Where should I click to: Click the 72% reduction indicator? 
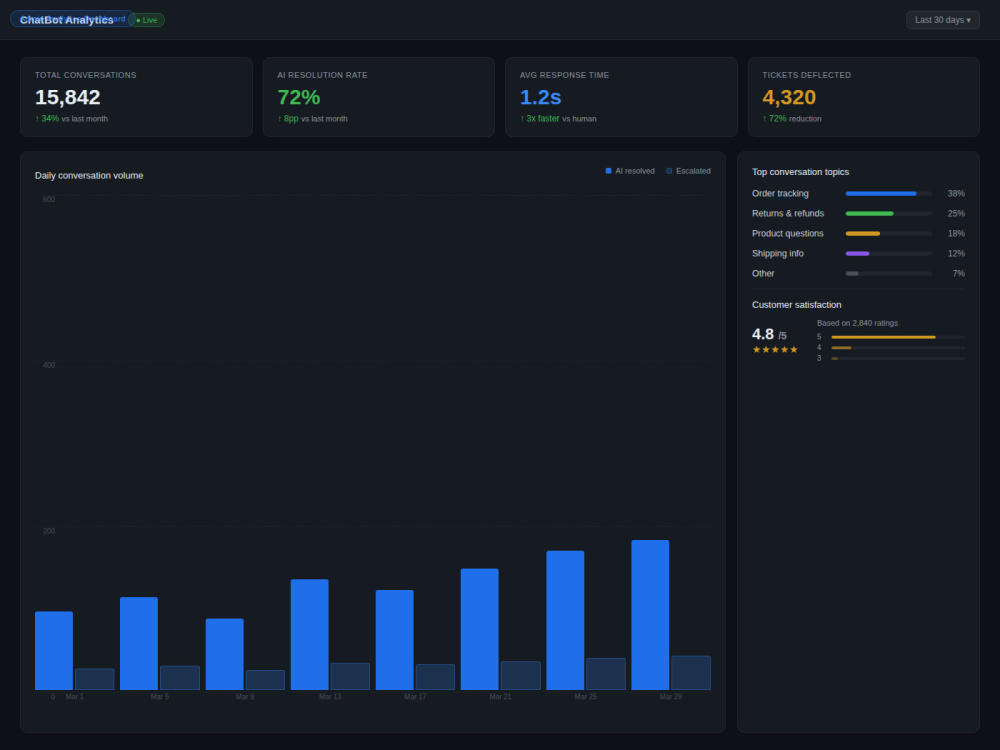791,119
